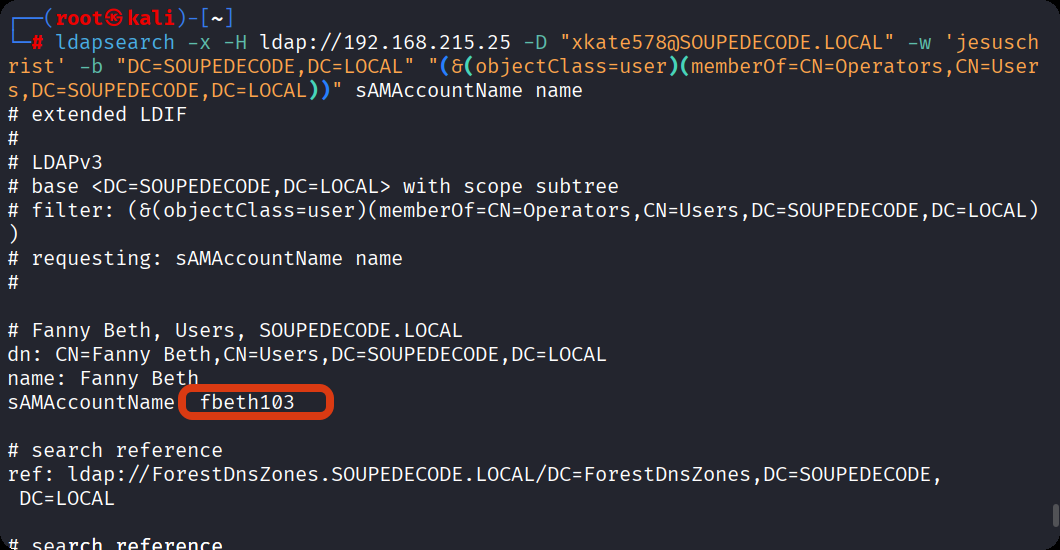The image size is (1060, 550).
Task: Click the vertical scrollbar thumb at right edge
Action: click(1054, 516)
